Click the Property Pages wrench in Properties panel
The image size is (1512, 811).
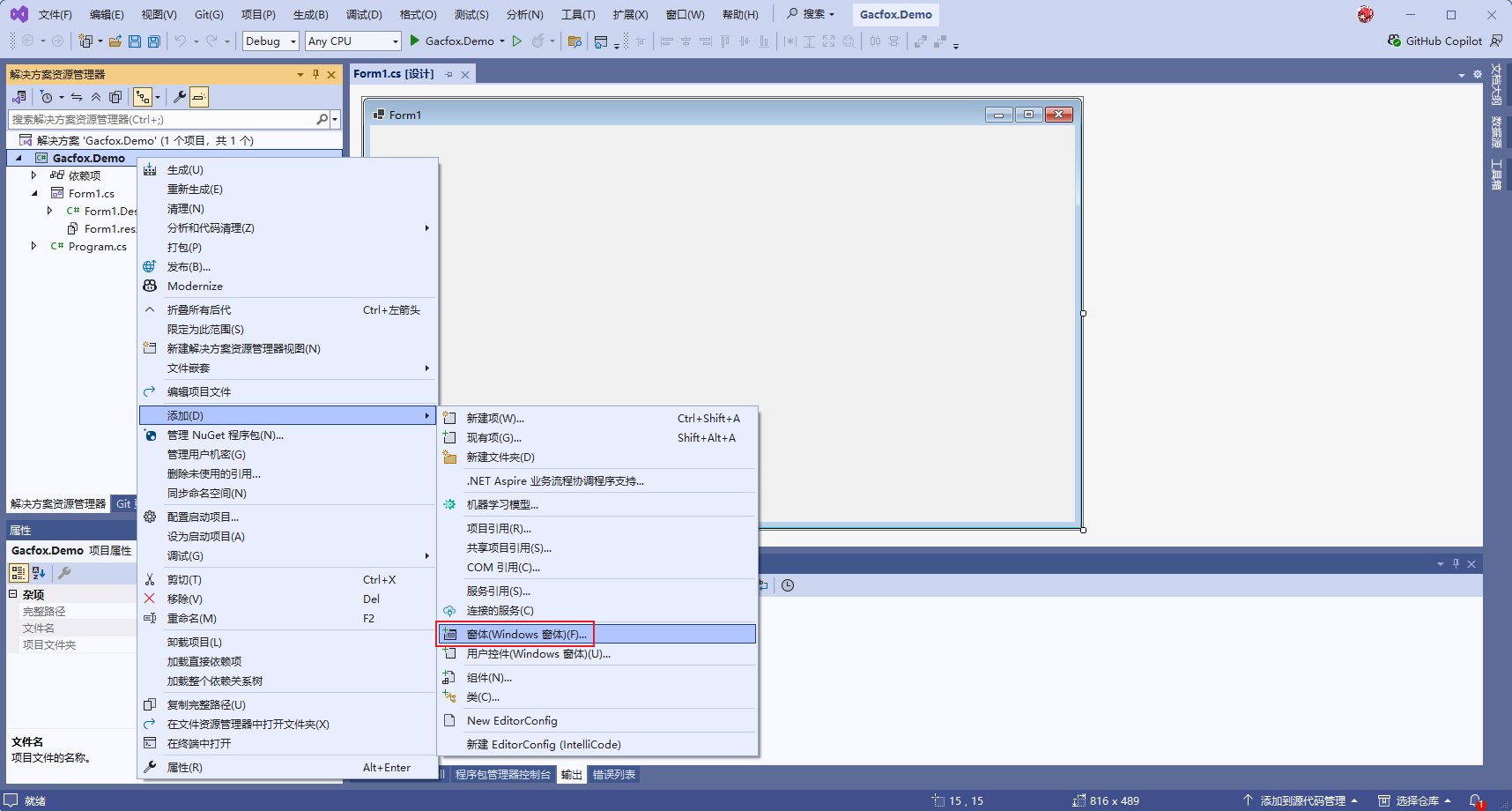[x=64, y=573]
